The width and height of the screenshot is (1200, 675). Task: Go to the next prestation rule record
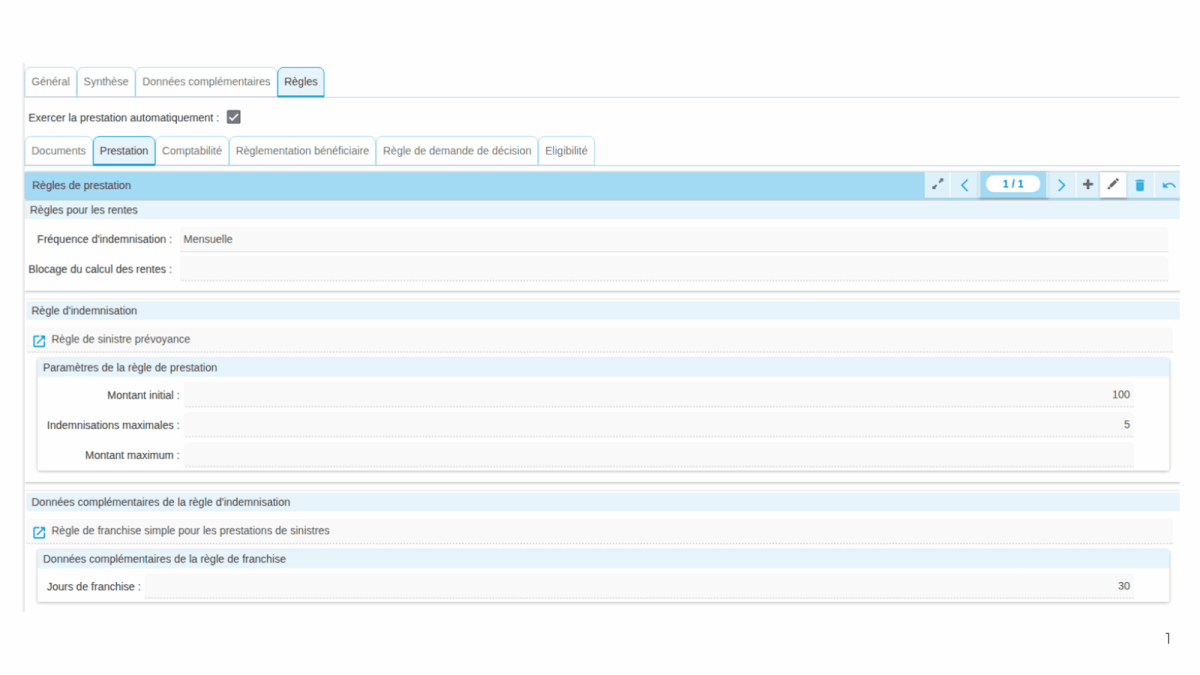click(1061, 185)
